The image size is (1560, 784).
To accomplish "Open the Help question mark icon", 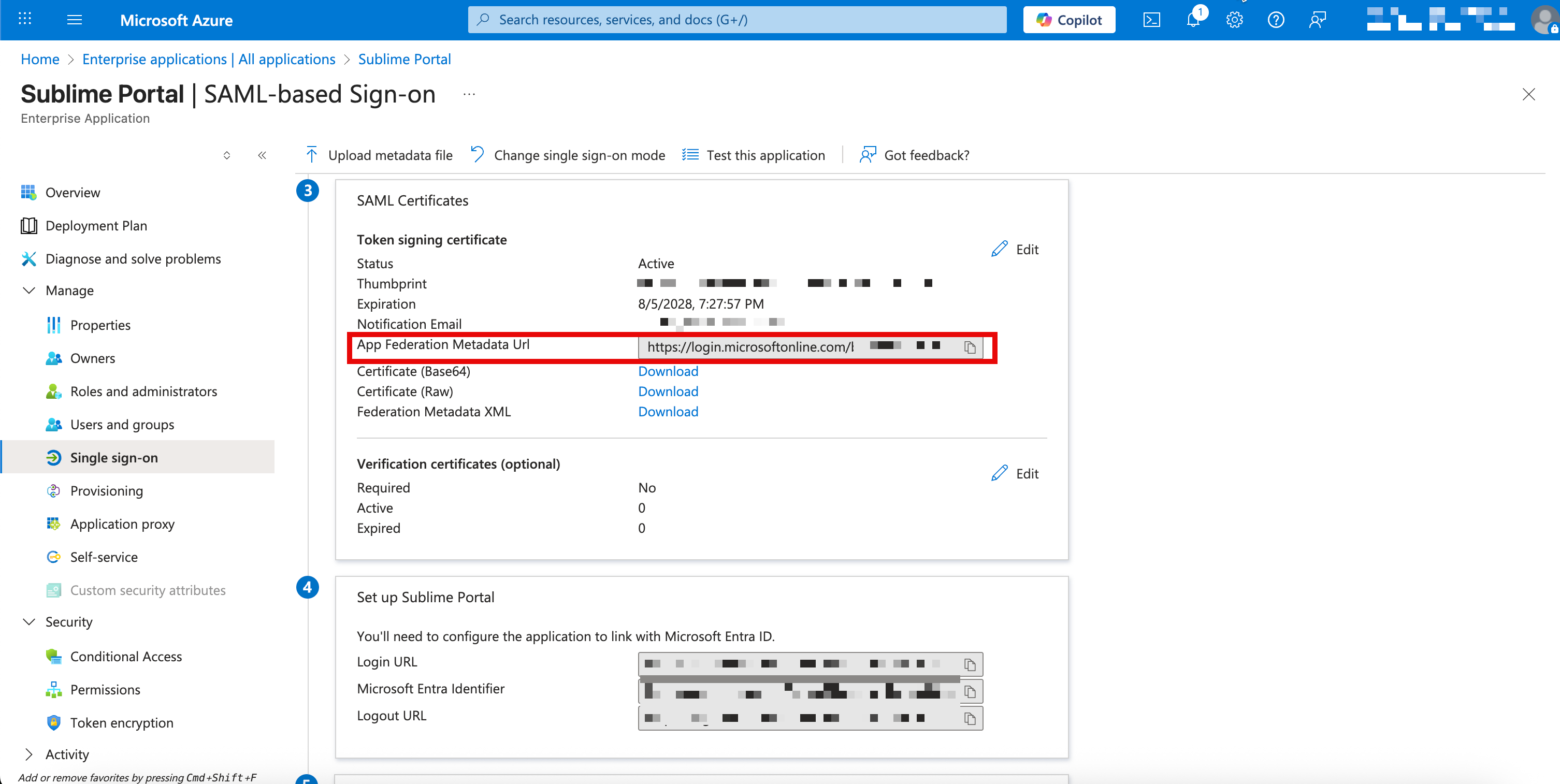I will tap(1275, 20).
